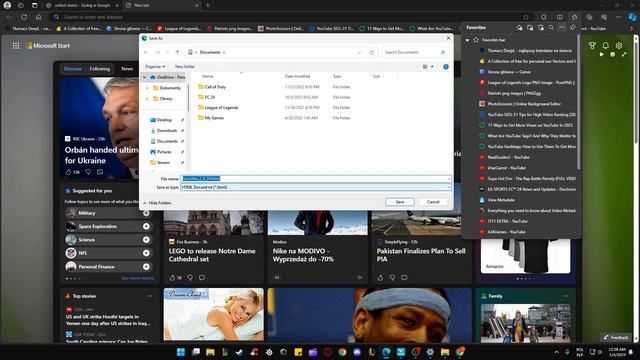The image size is (640, 360).
Task: Pin the Favorites panel
Action: [x=573, y=28]
